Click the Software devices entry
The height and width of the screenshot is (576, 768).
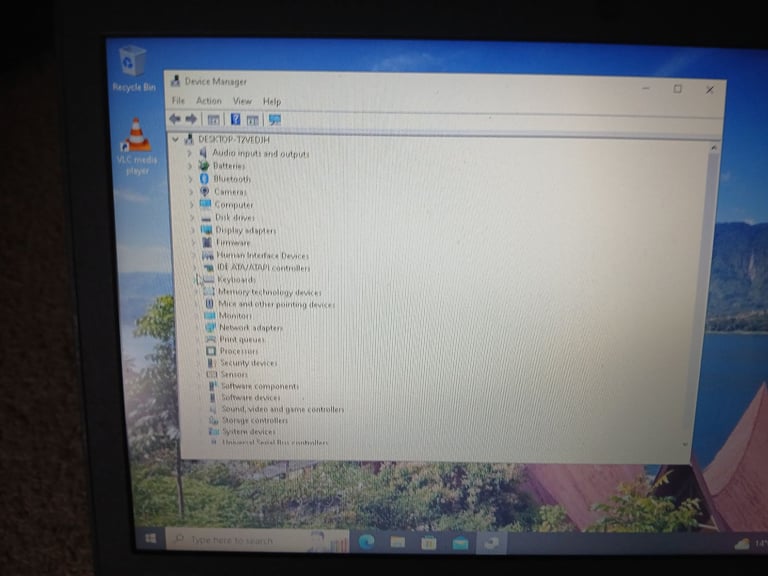click(x=251, y=397)
